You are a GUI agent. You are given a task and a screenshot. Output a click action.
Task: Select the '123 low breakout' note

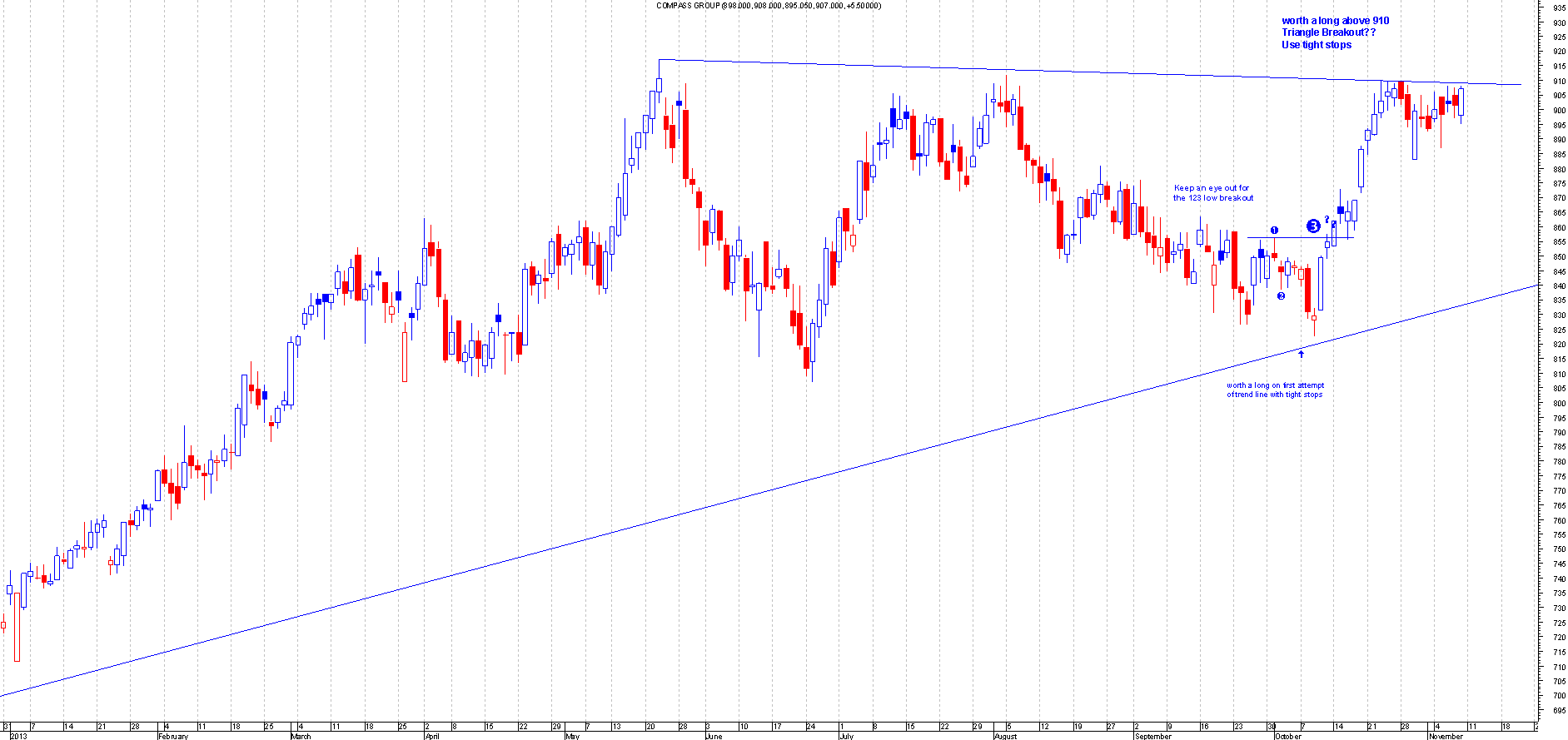coord(1213,198)
